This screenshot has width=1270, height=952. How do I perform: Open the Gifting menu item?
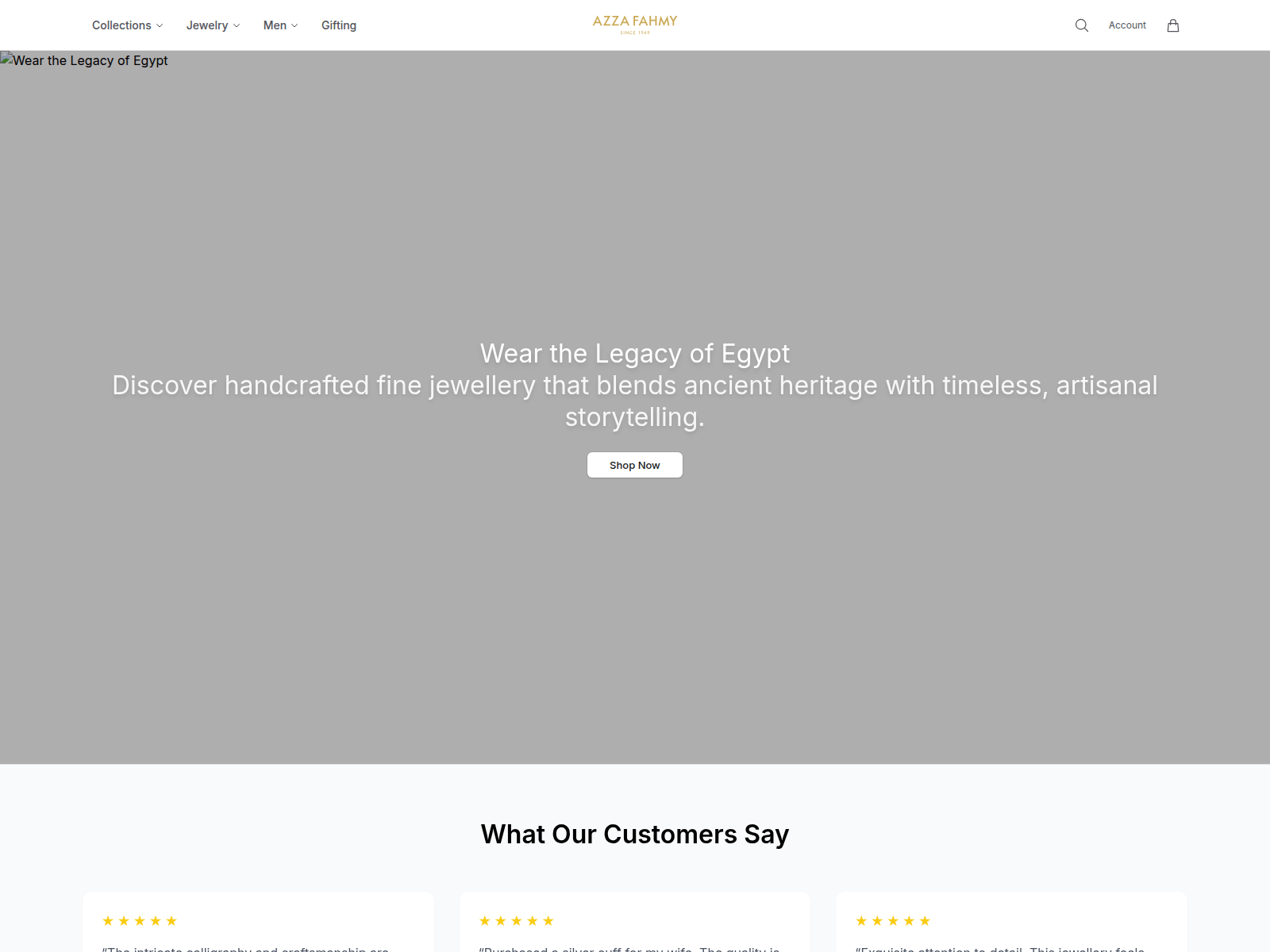pos(339,25)
